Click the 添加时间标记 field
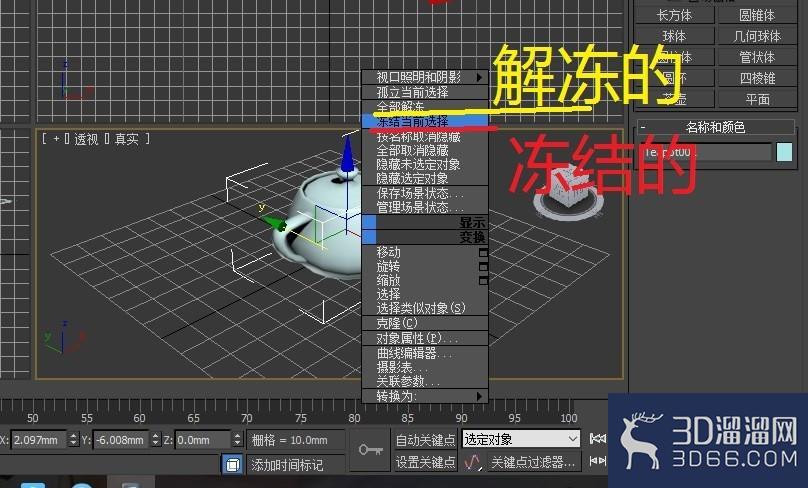The height and width of the screenshot is (488, 808). (x=295, y=465)
